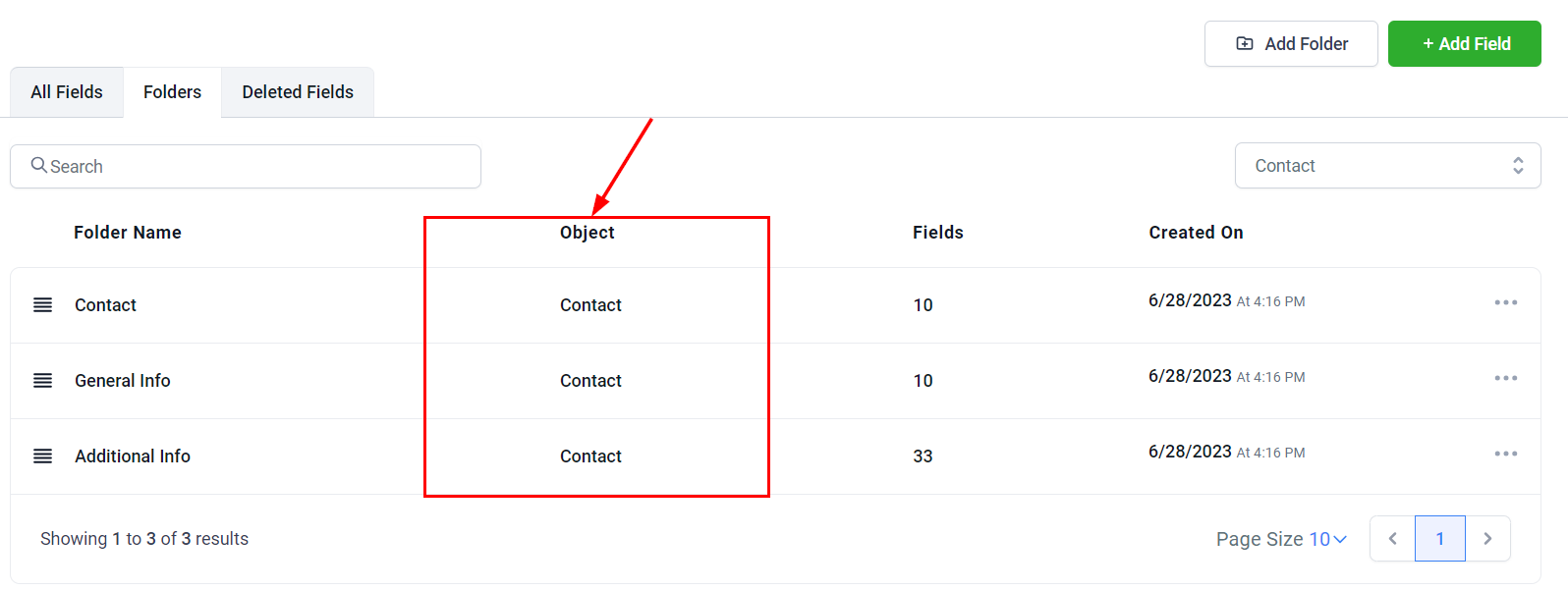1568x590 pixels.
Task: Go to next page with right chevron
Action: (x=1487, y=538)
